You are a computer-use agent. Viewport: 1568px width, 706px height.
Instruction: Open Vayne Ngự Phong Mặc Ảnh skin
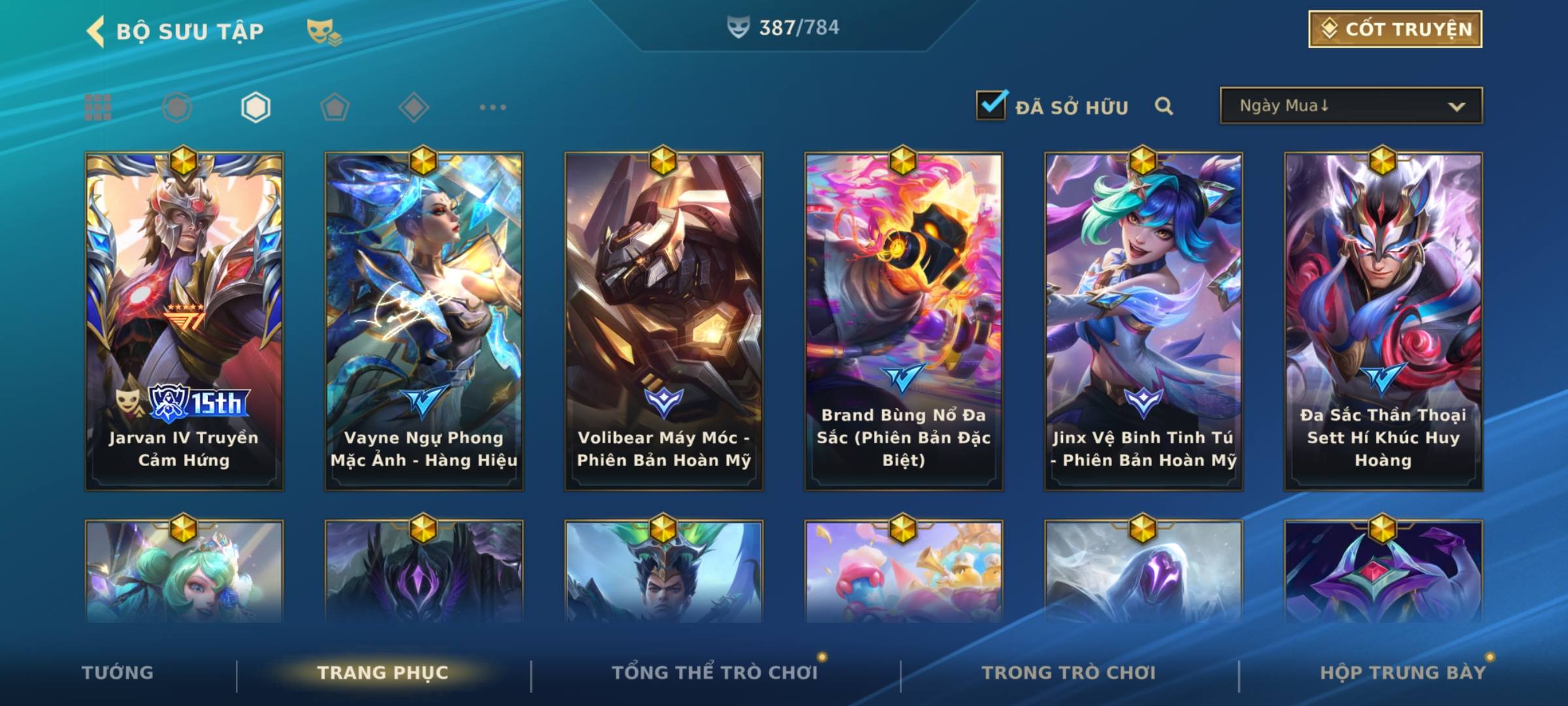424,321
